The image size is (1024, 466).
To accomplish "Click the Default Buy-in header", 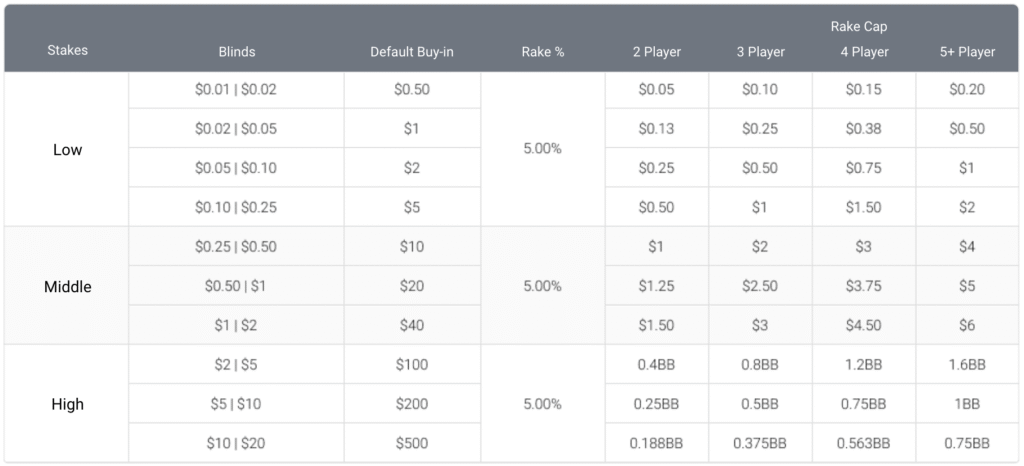I will click(412, 52).
